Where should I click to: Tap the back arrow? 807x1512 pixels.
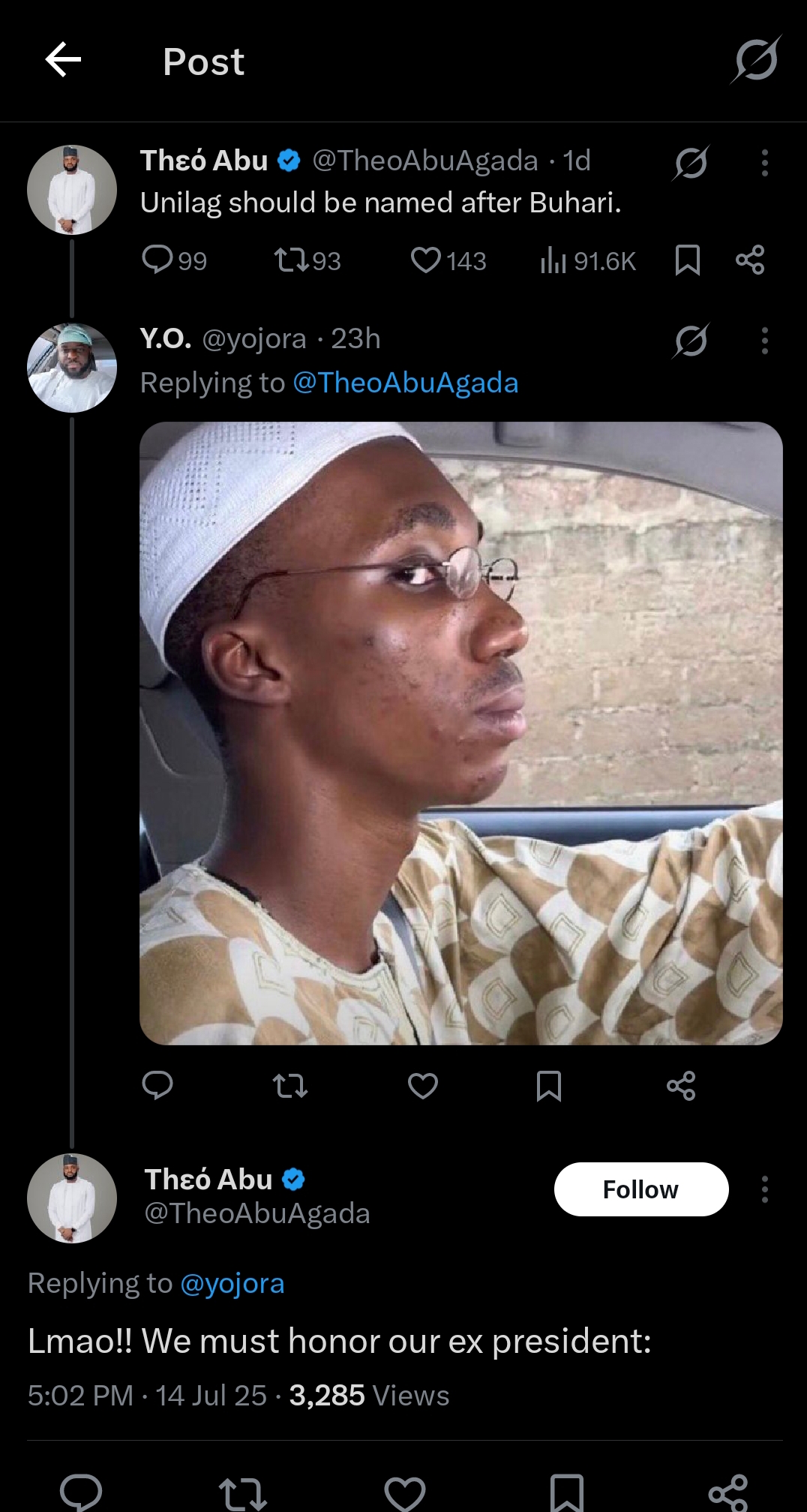tap(63, 60)
